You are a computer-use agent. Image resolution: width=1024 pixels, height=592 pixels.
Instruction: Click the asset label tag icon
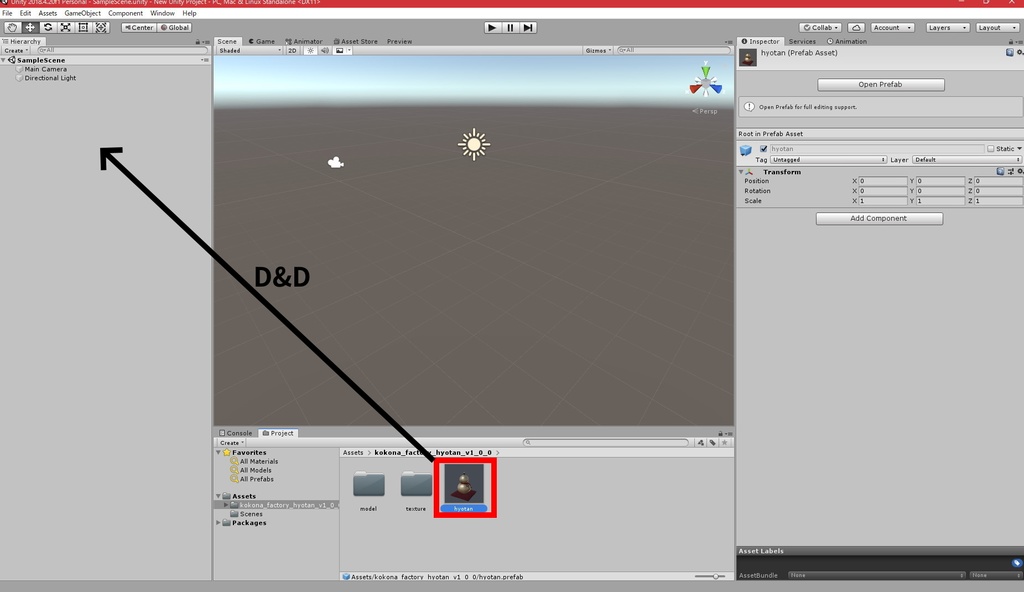1017,562
